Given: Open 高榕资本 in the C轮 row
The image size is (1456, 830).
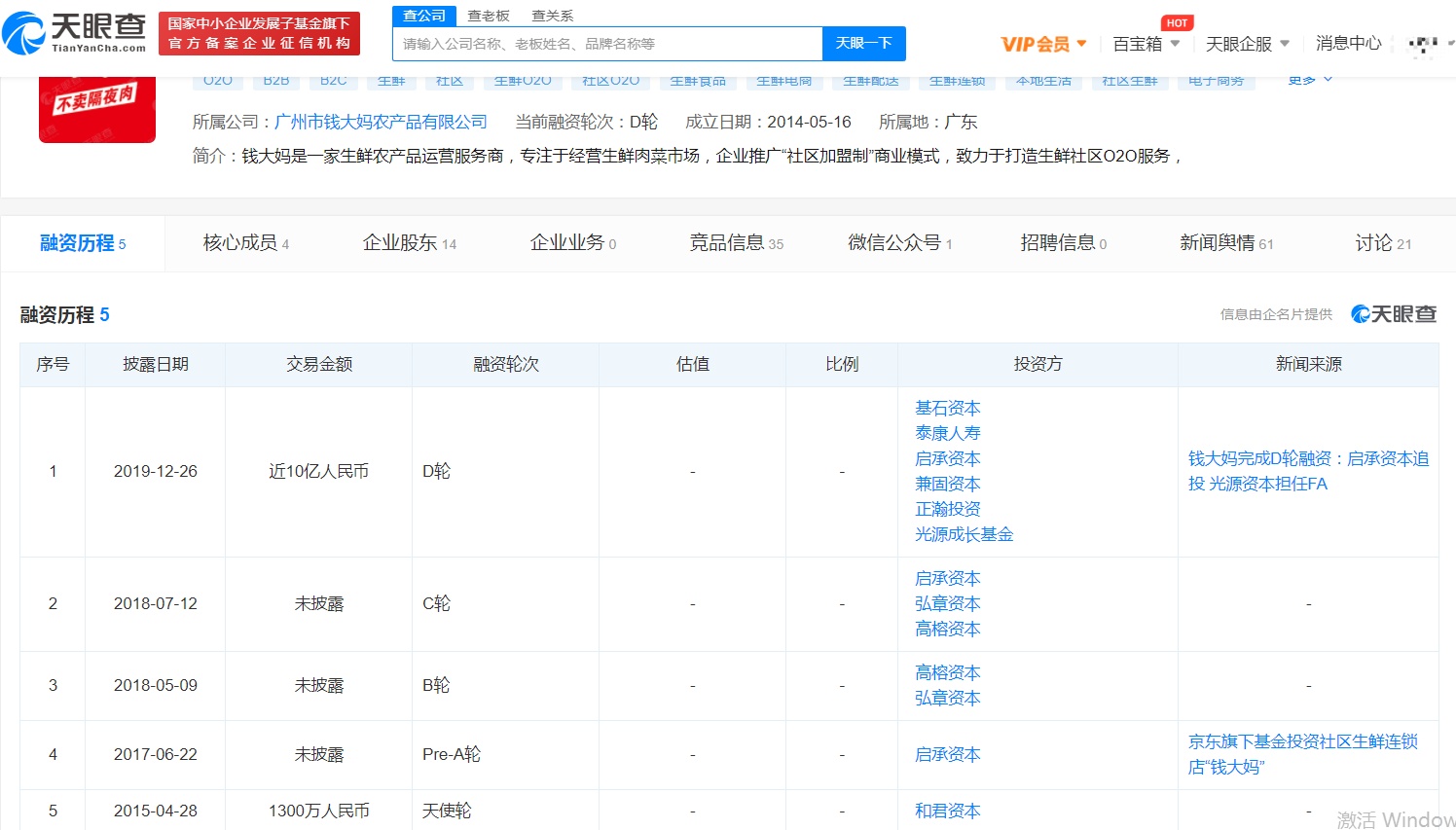Looking at the screenshot, I should [948, 630].
